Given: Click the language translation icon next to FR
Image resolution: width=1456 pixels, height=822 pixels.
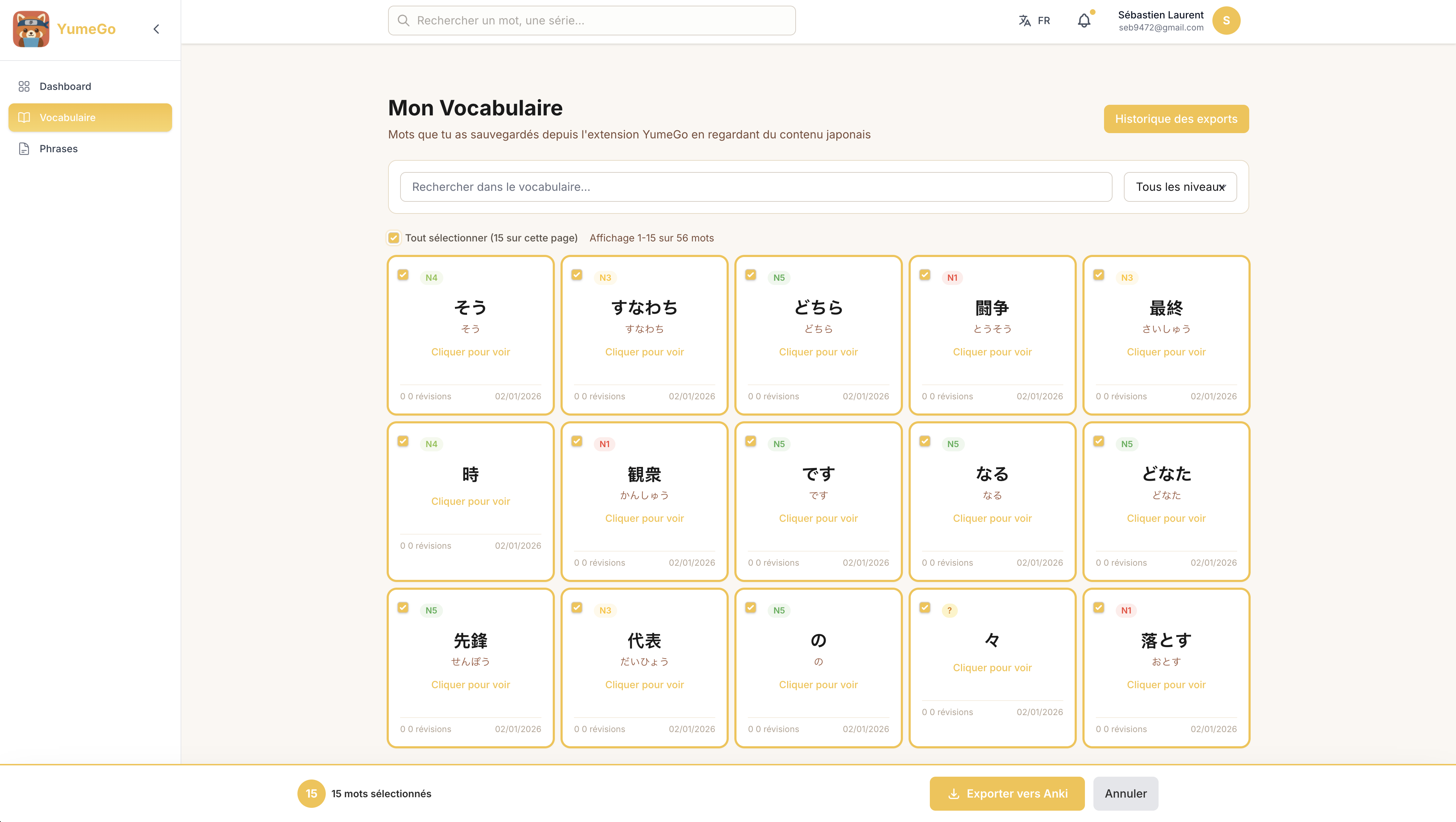Looking at the screenshot, I should 1024,20.
